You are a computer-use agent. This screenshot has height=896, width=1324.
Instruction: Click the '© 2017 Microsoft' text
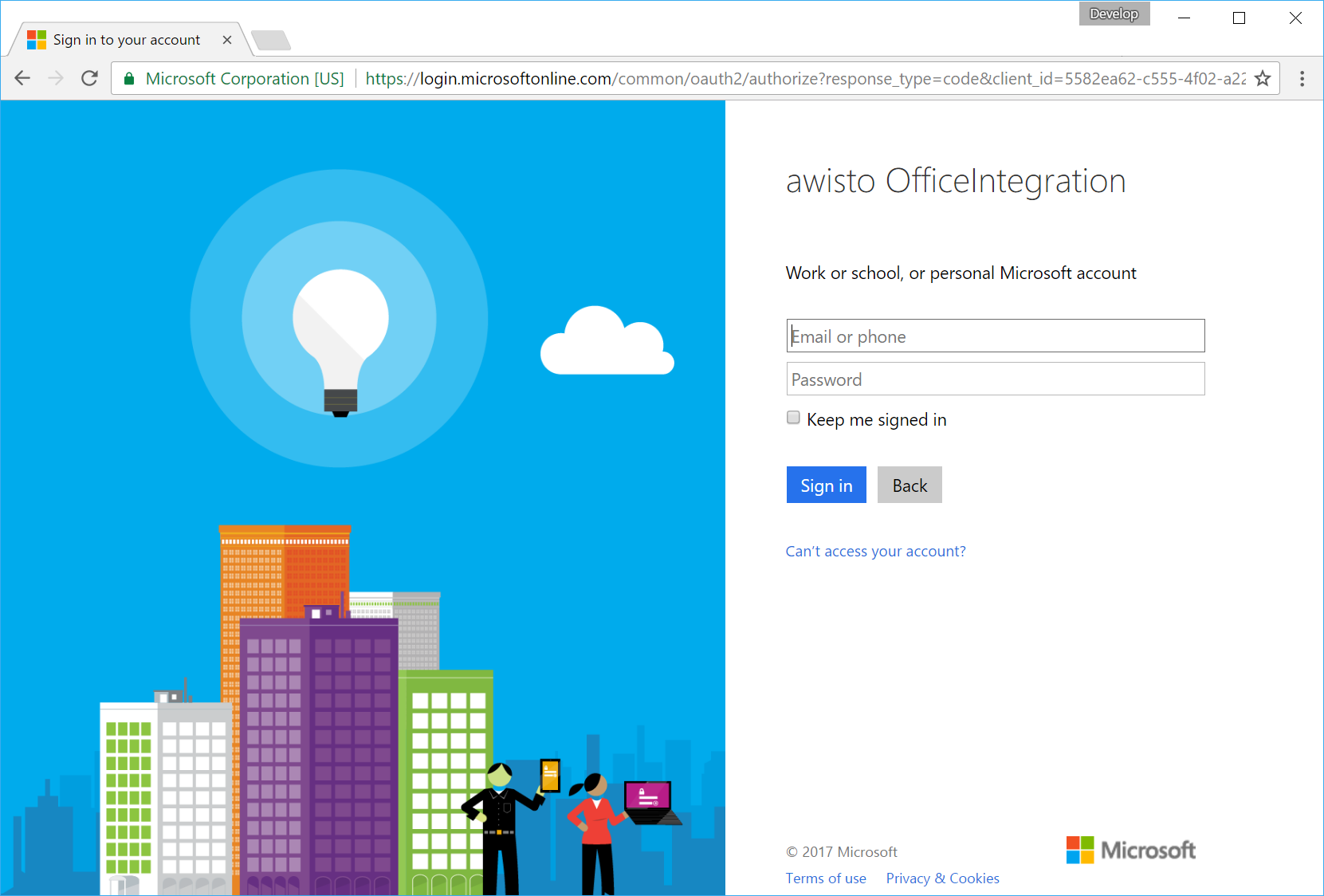[842, 851]
